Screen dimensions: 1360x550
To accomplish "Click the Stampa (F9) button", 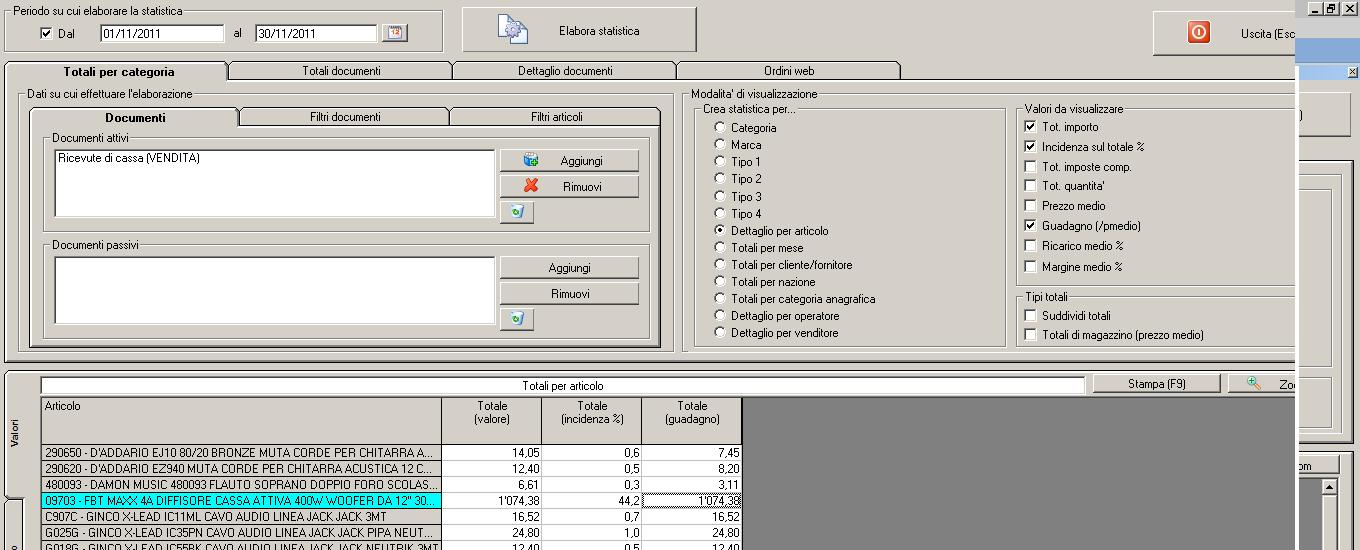I will coord(1156,384).
